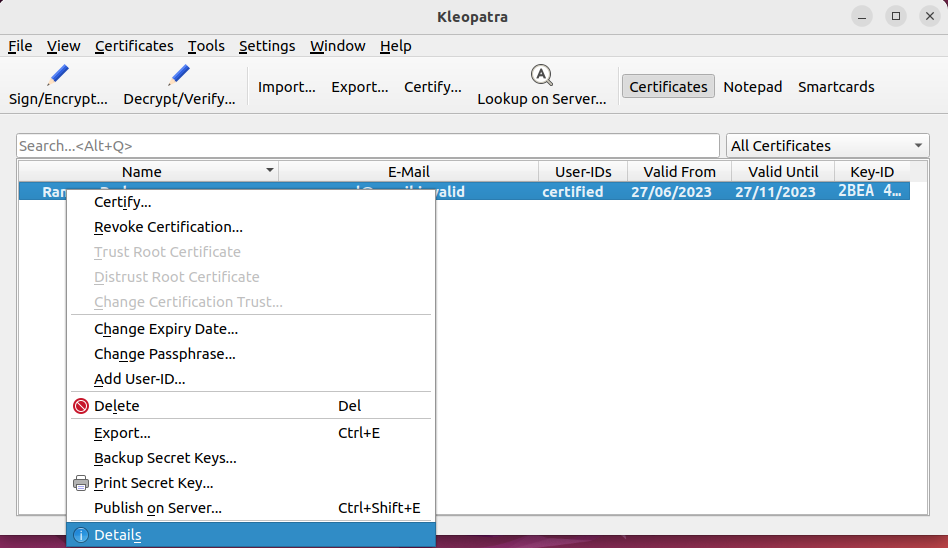Minimize the Kleopatra window

[862, 16]
